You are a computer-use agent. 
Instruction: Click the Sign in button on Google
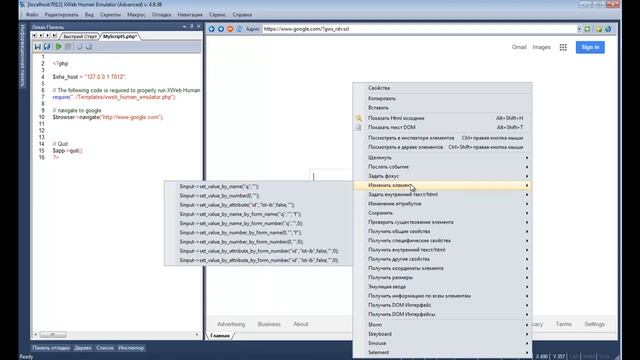(590, 47)
